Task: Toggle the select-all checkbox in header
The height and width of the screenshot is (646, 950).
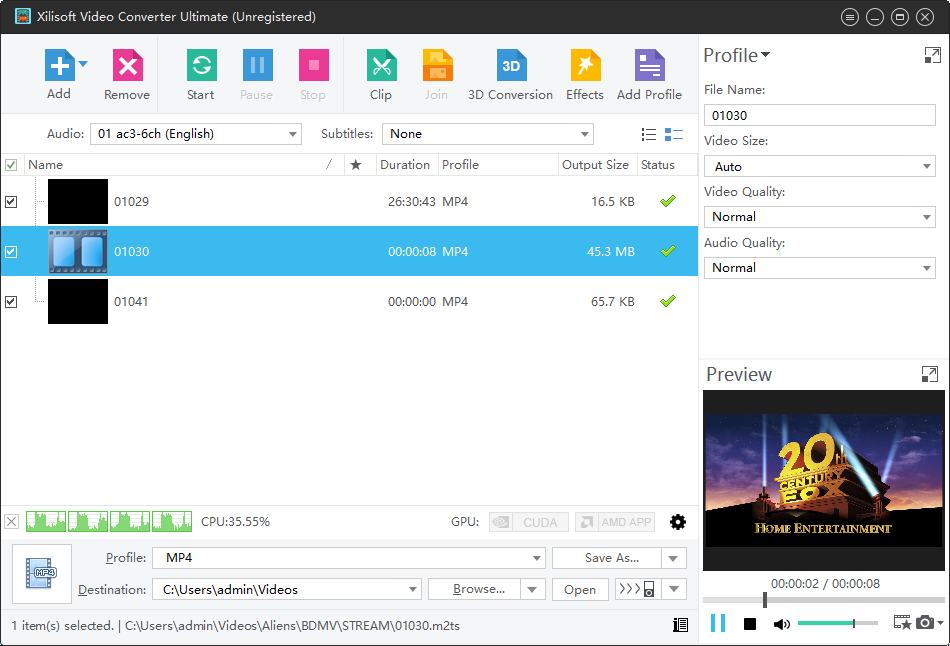Action: point(11,165)
